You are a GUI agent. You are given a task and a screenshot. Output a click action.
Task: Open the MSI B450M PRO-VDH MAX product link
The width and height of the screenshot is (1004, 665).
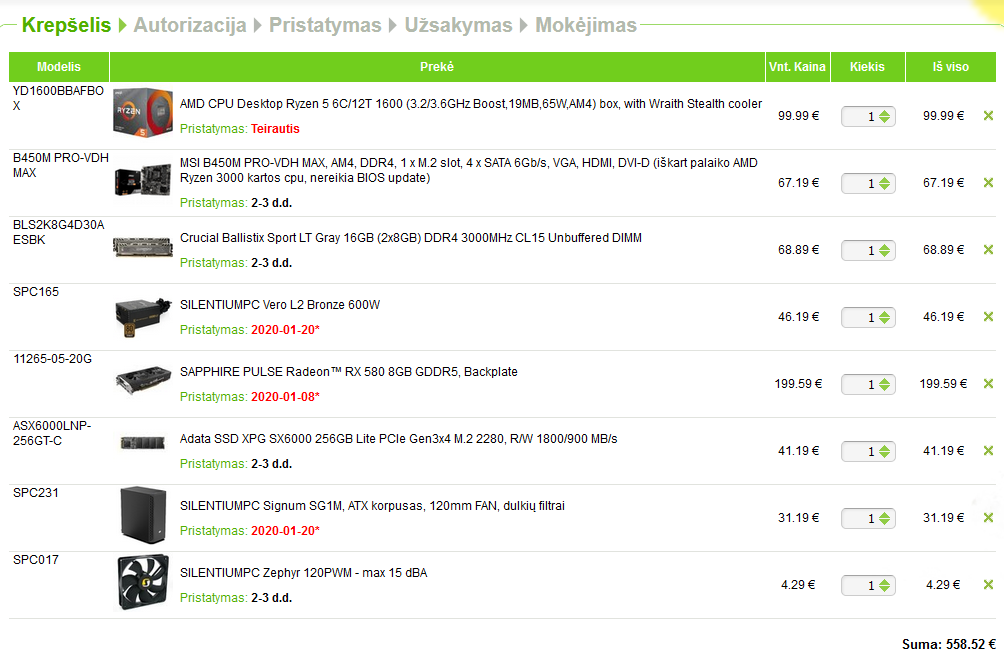pyautogui.click(x=469, y=170)
